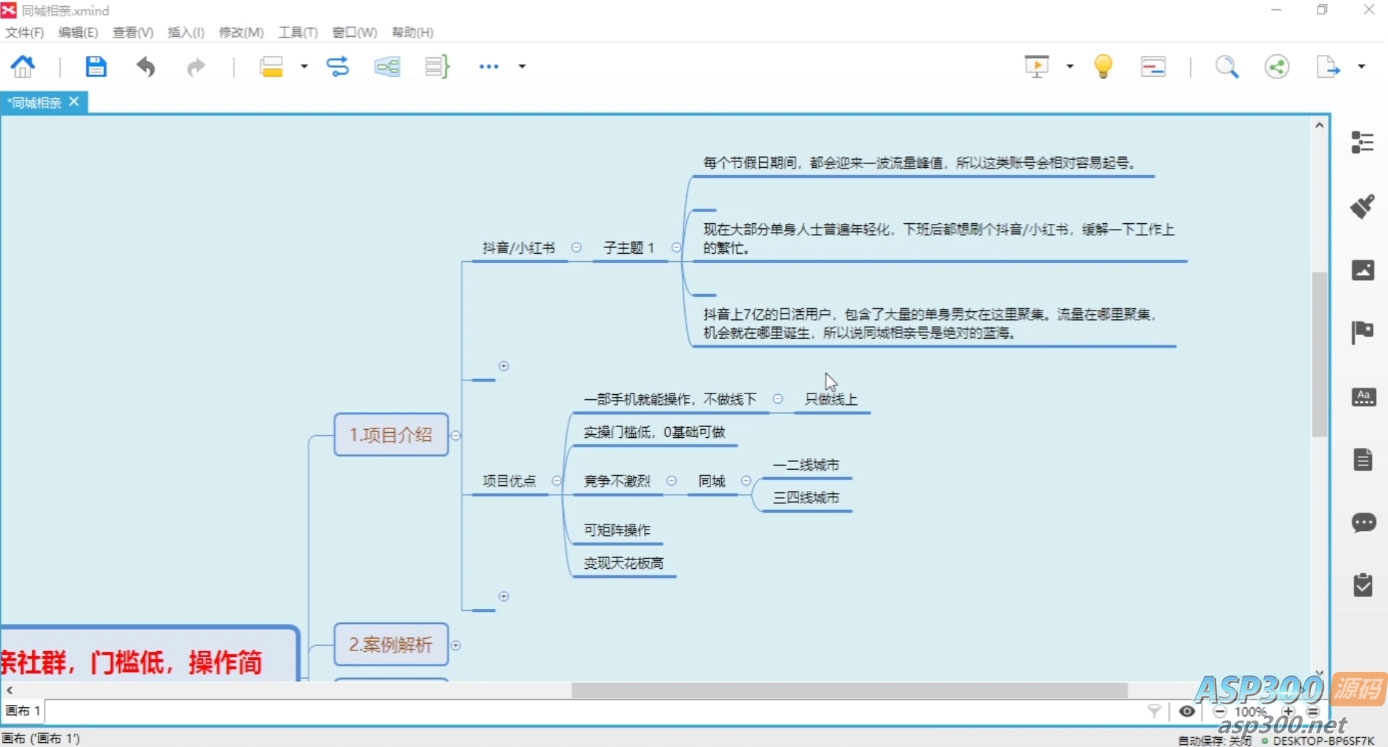Redo the undone action
The width and height of the screenshot is (1388, 747).
(196, 67)
